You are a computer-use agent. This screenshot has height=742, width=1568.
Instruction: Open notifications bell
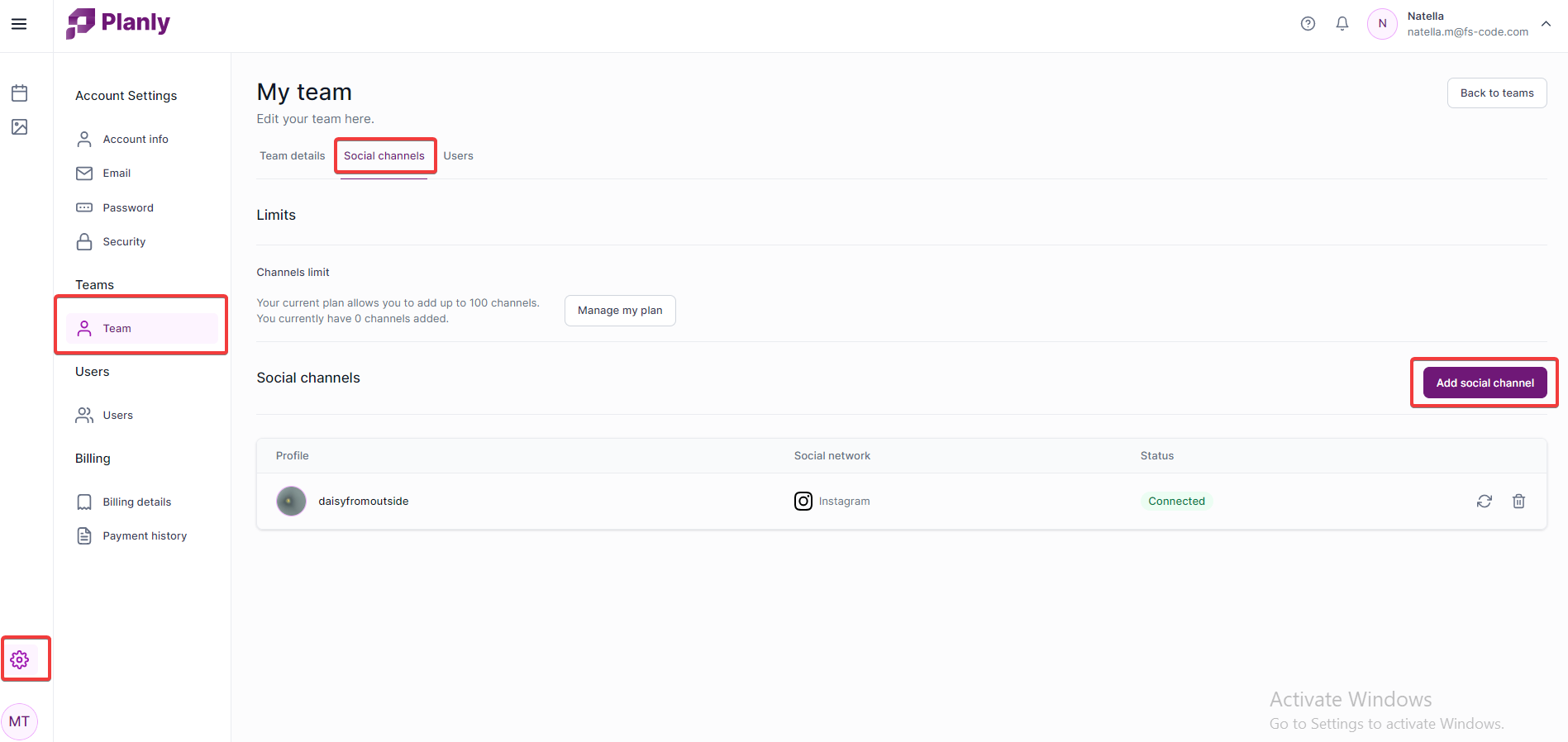(x=1342, y=24)
